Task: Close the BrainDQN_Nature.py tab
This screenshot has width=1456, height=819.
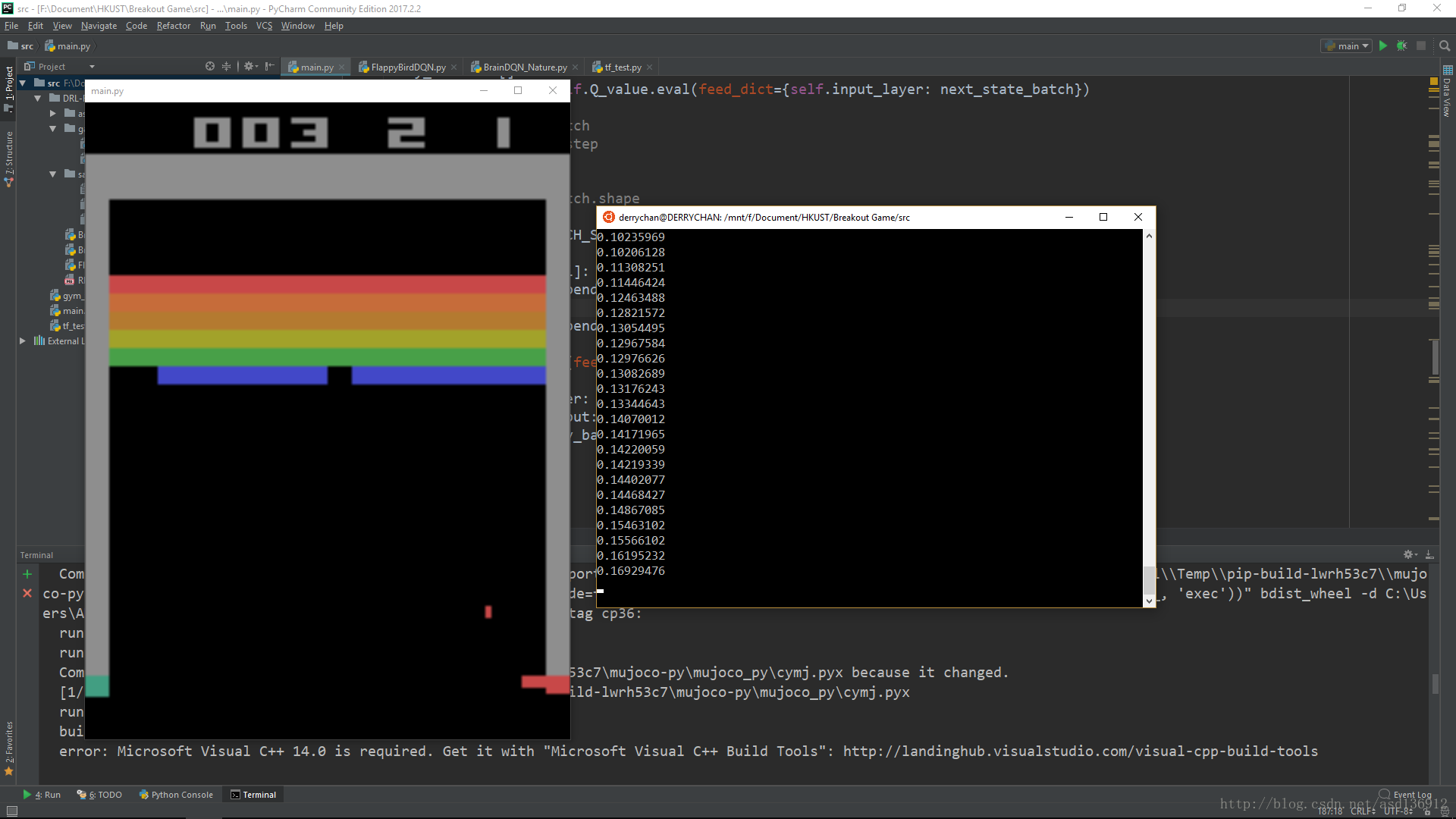Action: pyautogui.click(x=576, y=67)
